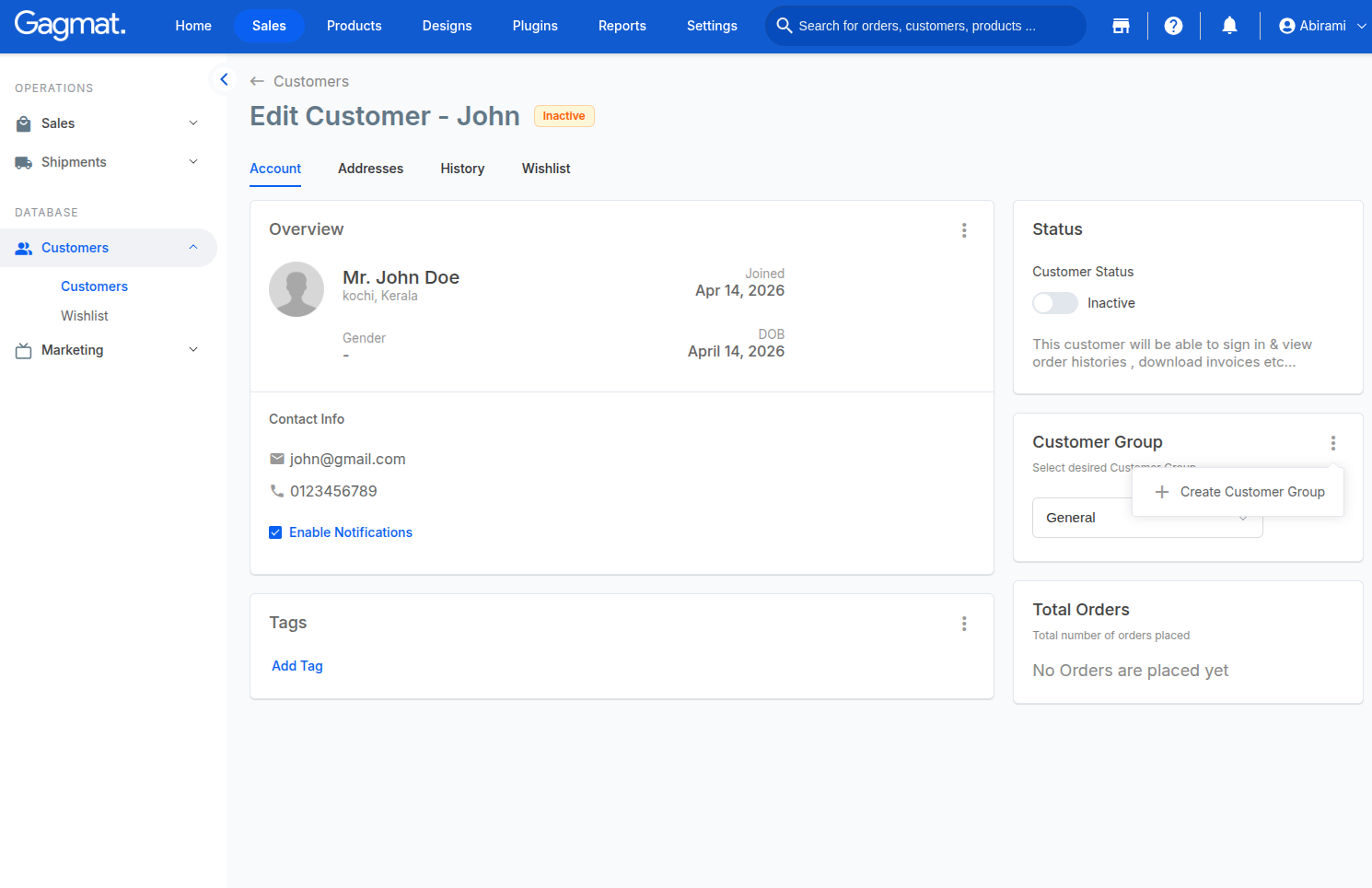1372x888 pixels.
Task: Click the Add Tag link
Action: (297, 666)
